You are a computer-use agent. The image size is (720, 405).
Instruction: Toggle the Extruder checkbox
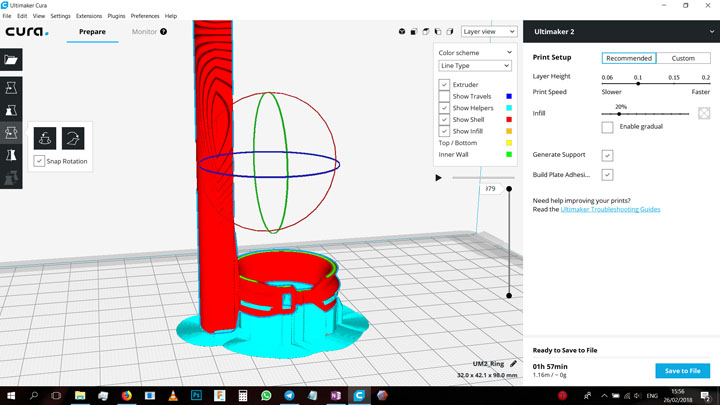coord(444,84)
